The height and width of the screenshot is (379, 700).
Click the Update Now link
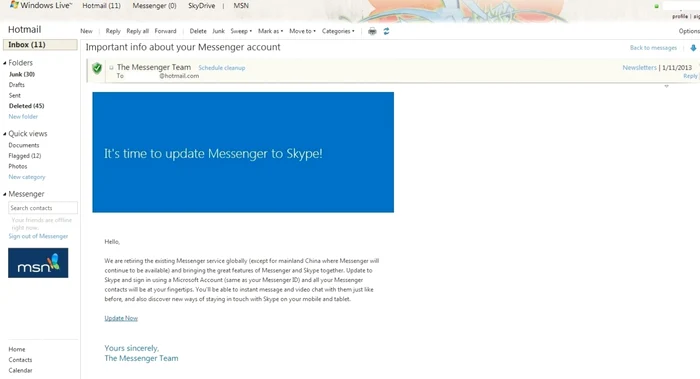(121, 318)
